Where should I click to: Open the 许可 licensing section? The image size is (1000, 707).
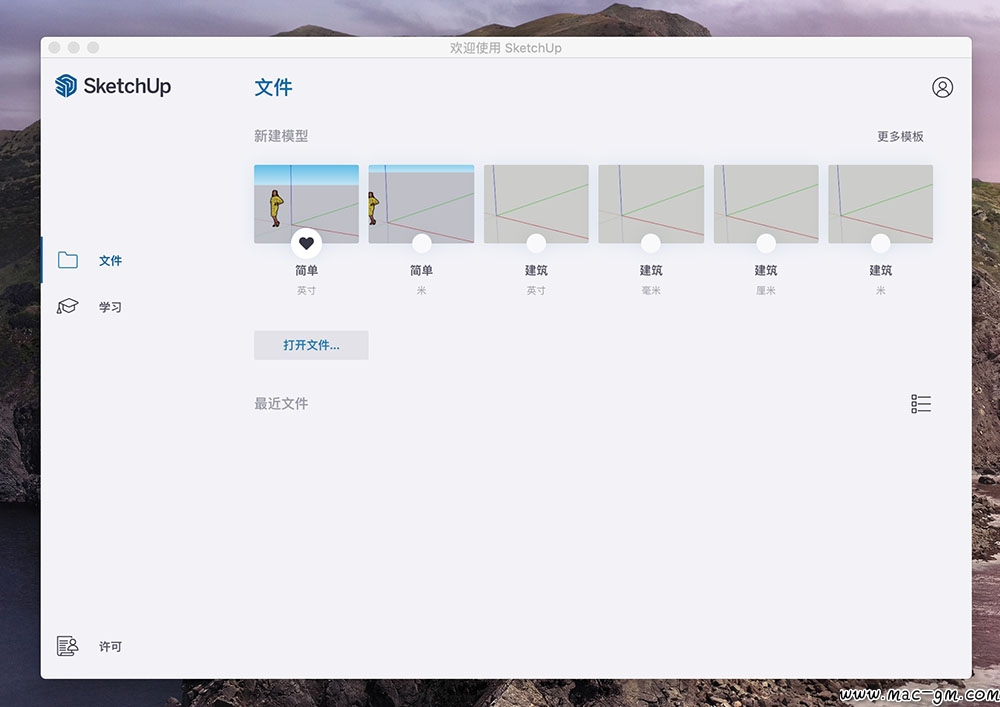(x=110, y=647)
